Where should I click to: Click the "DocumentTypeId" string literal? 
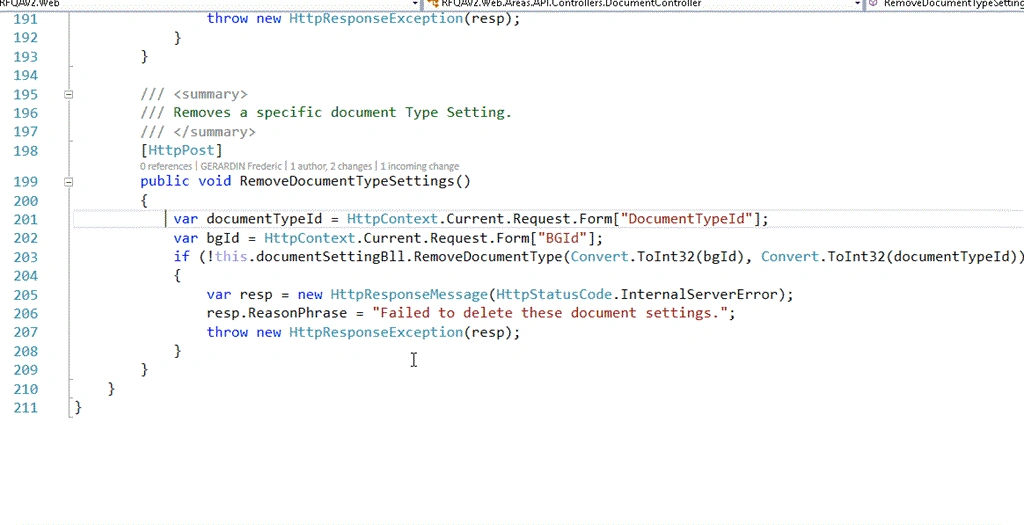[687, 219]
